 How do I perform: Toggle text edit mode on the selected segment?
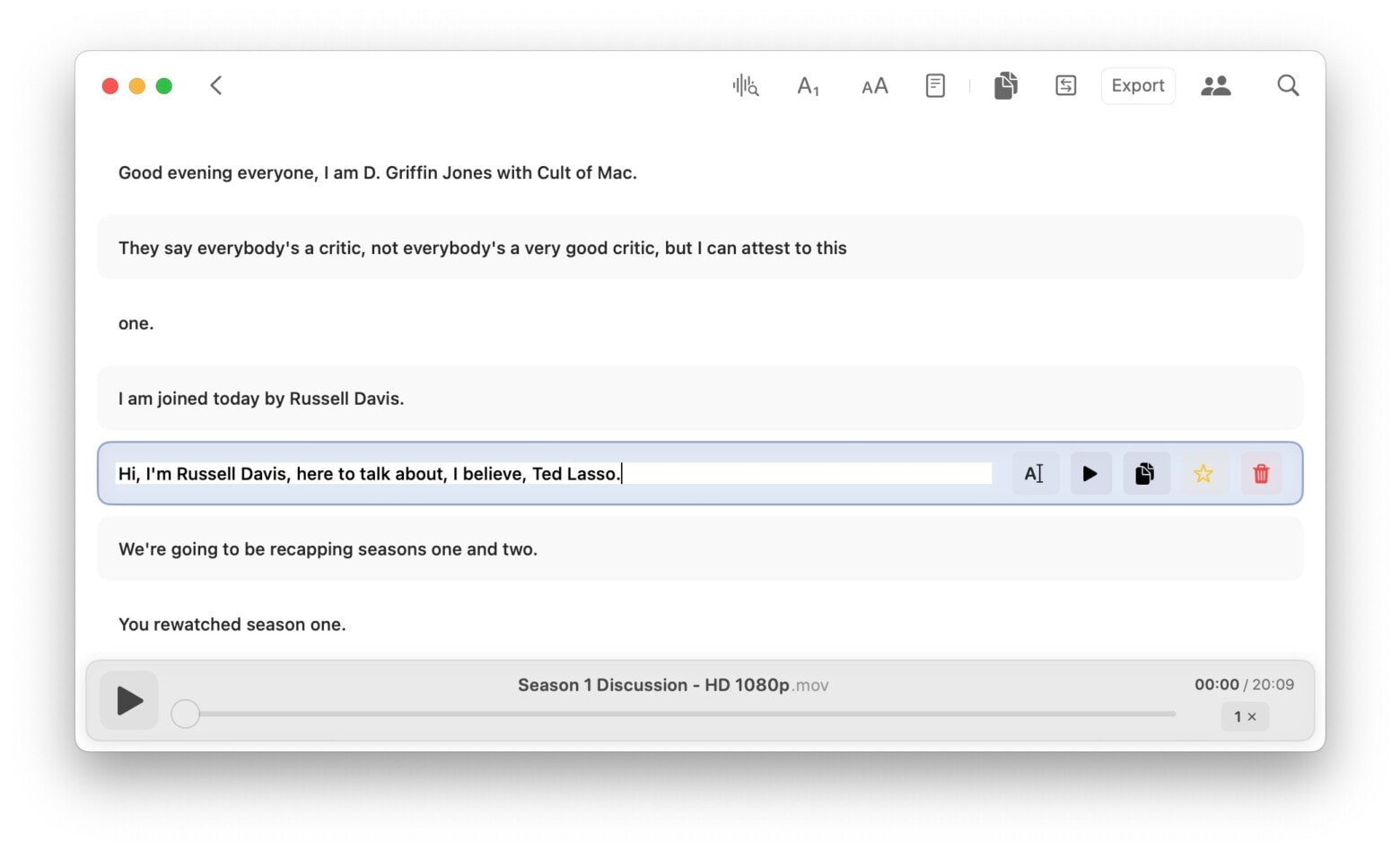1035,473
